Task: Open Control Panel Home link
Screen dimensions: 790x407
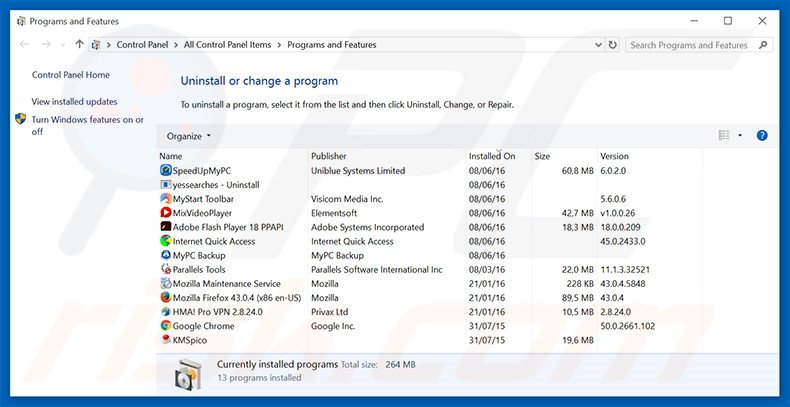Action: click(71, 75)
